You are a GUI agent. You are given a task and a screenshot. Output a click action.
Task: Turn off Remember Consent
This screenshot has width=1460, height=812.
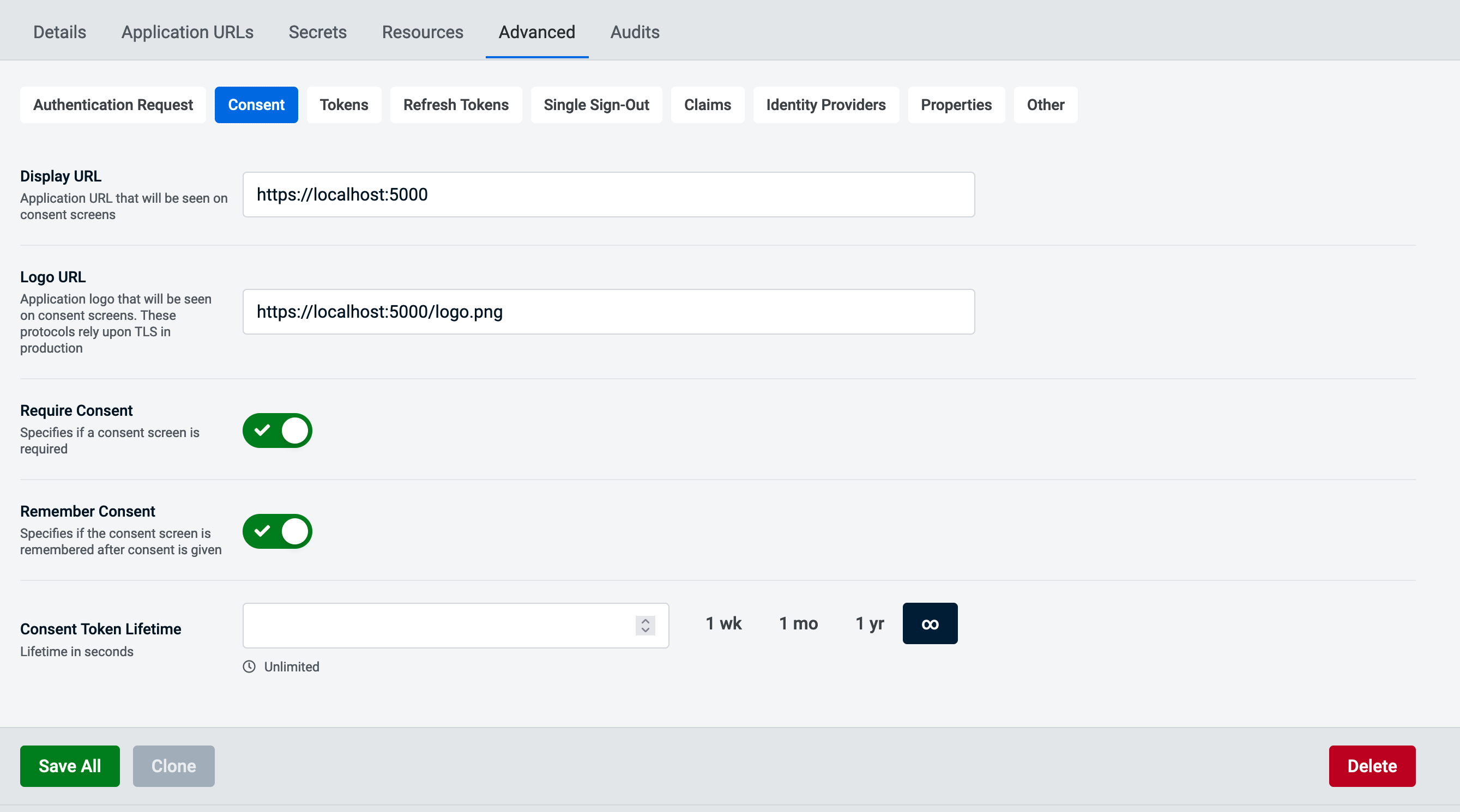pyautogui.click(x=277, y=531)
